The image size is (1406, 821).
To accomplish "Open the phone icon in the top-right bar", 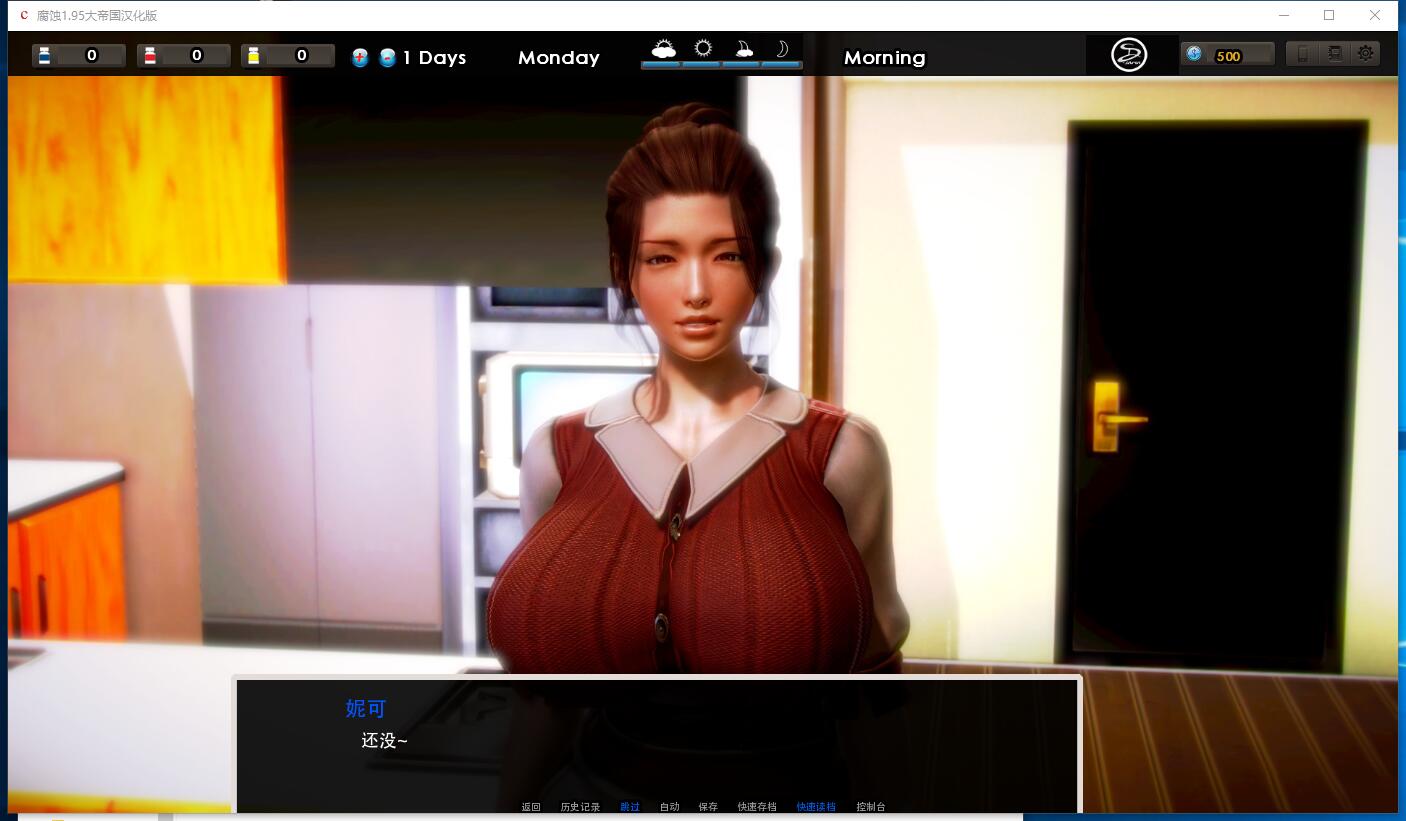I will point(1303,54).
